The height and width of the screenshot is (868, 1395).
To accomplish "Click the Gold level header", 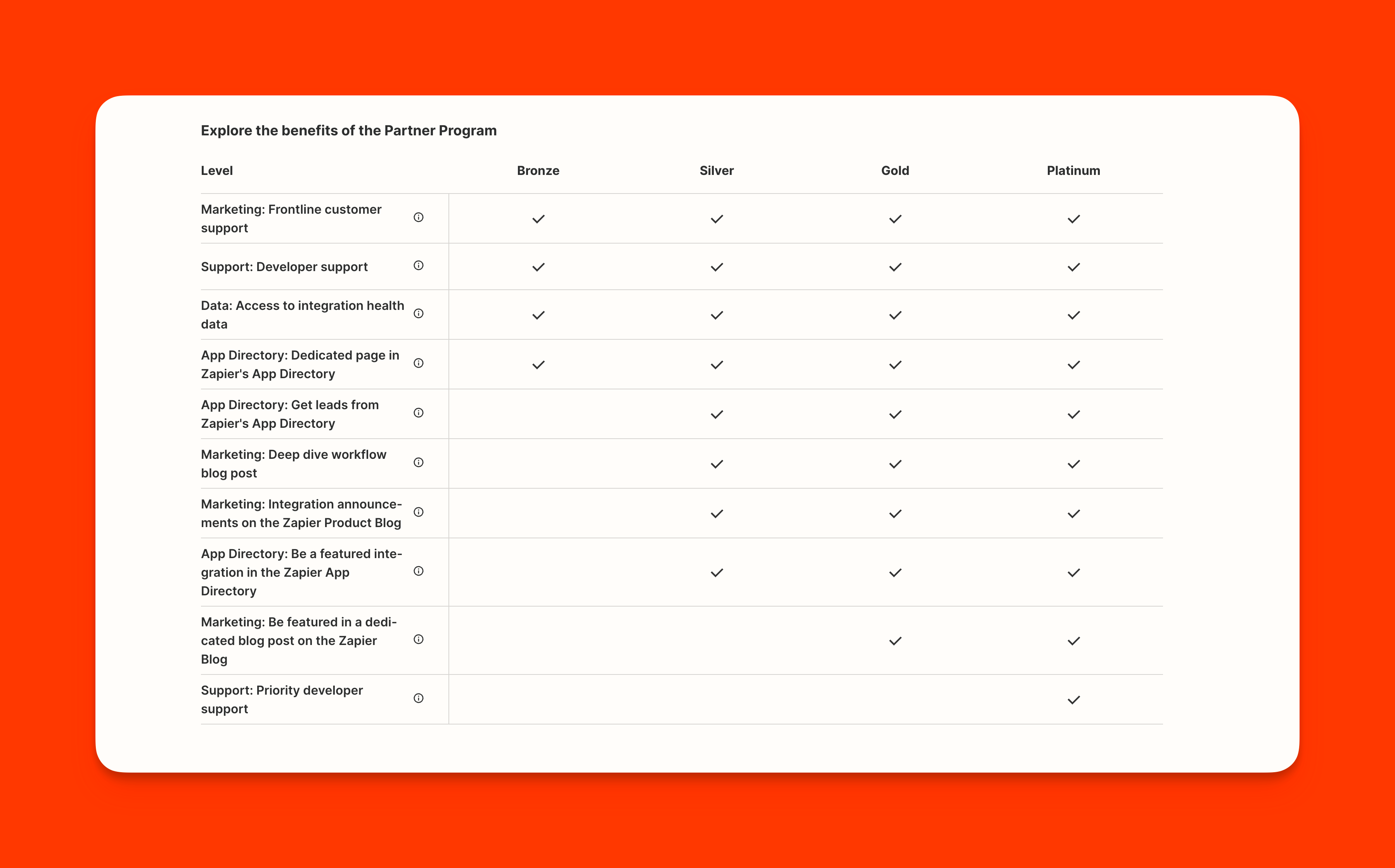I will (x=895, y=171).
